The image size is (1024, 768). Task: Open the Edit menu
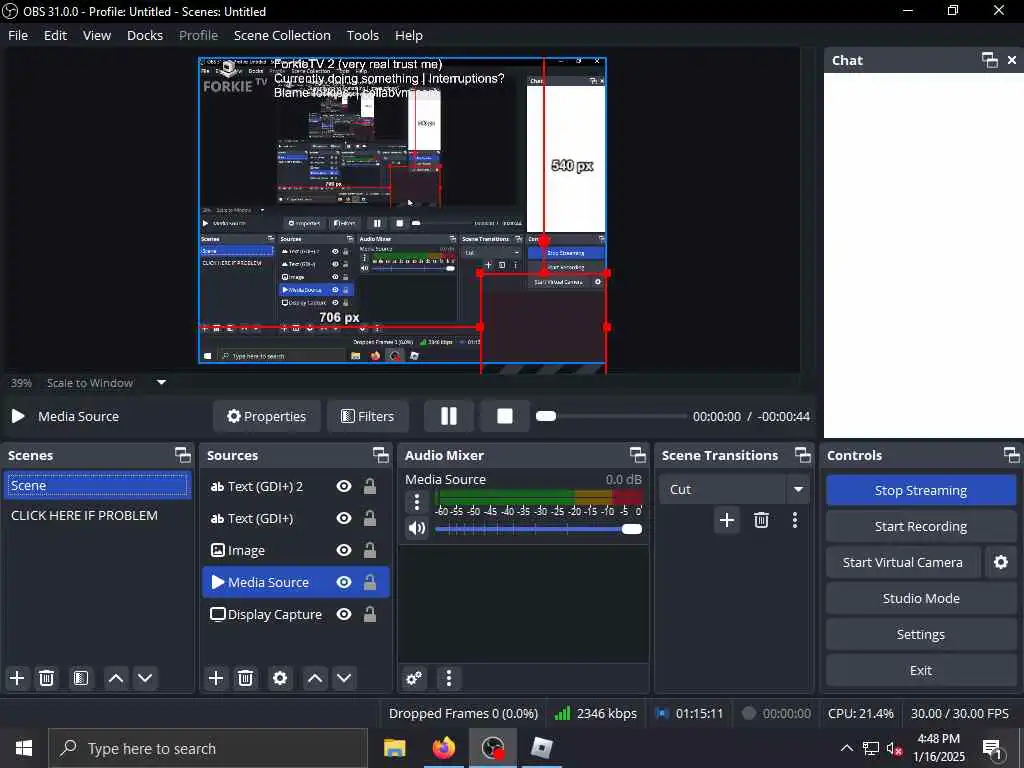pyautogui.click(x=56, y=35)
